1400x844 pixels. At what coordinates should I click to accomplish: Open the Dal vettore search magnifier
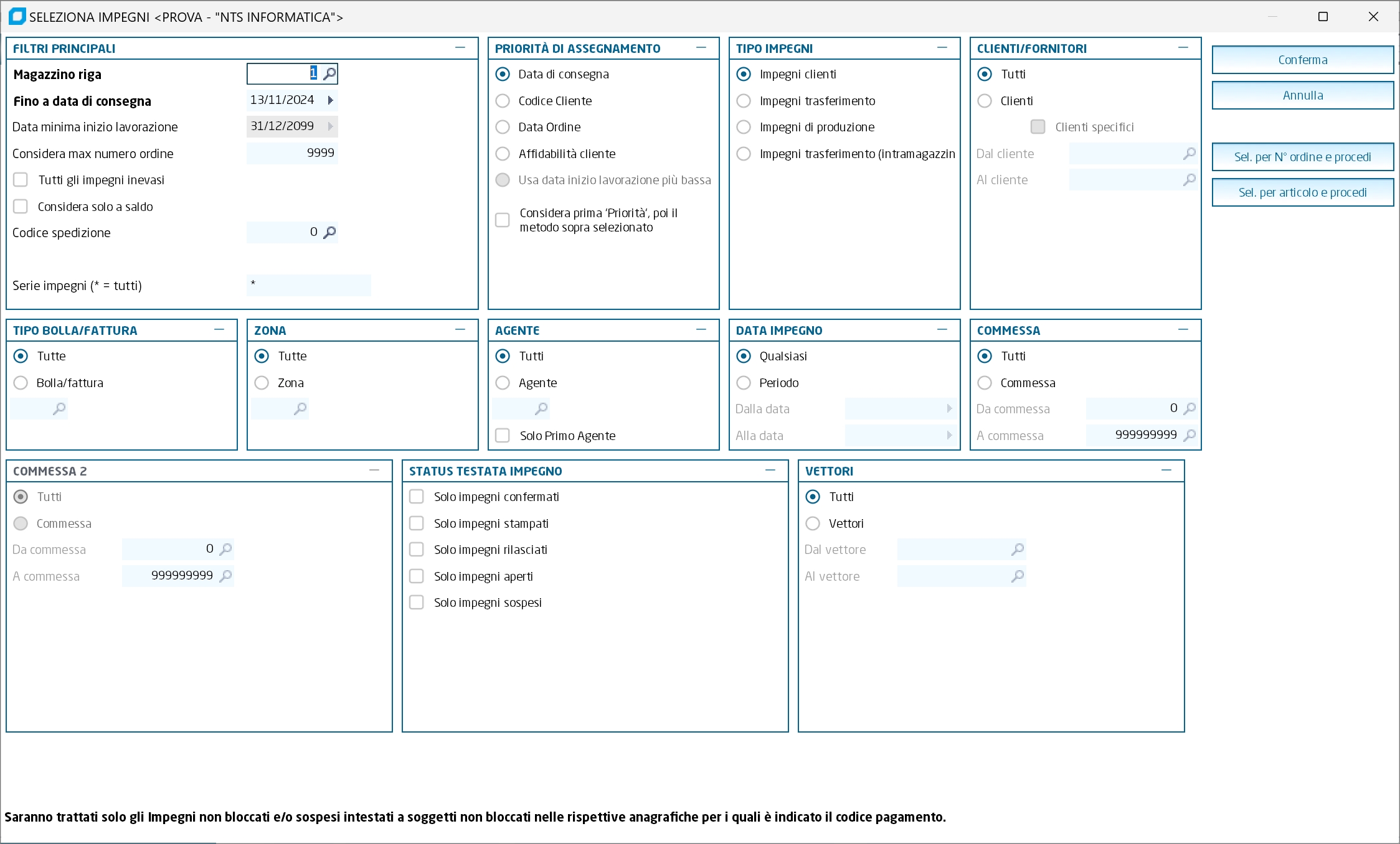(x=1017, y=550)
